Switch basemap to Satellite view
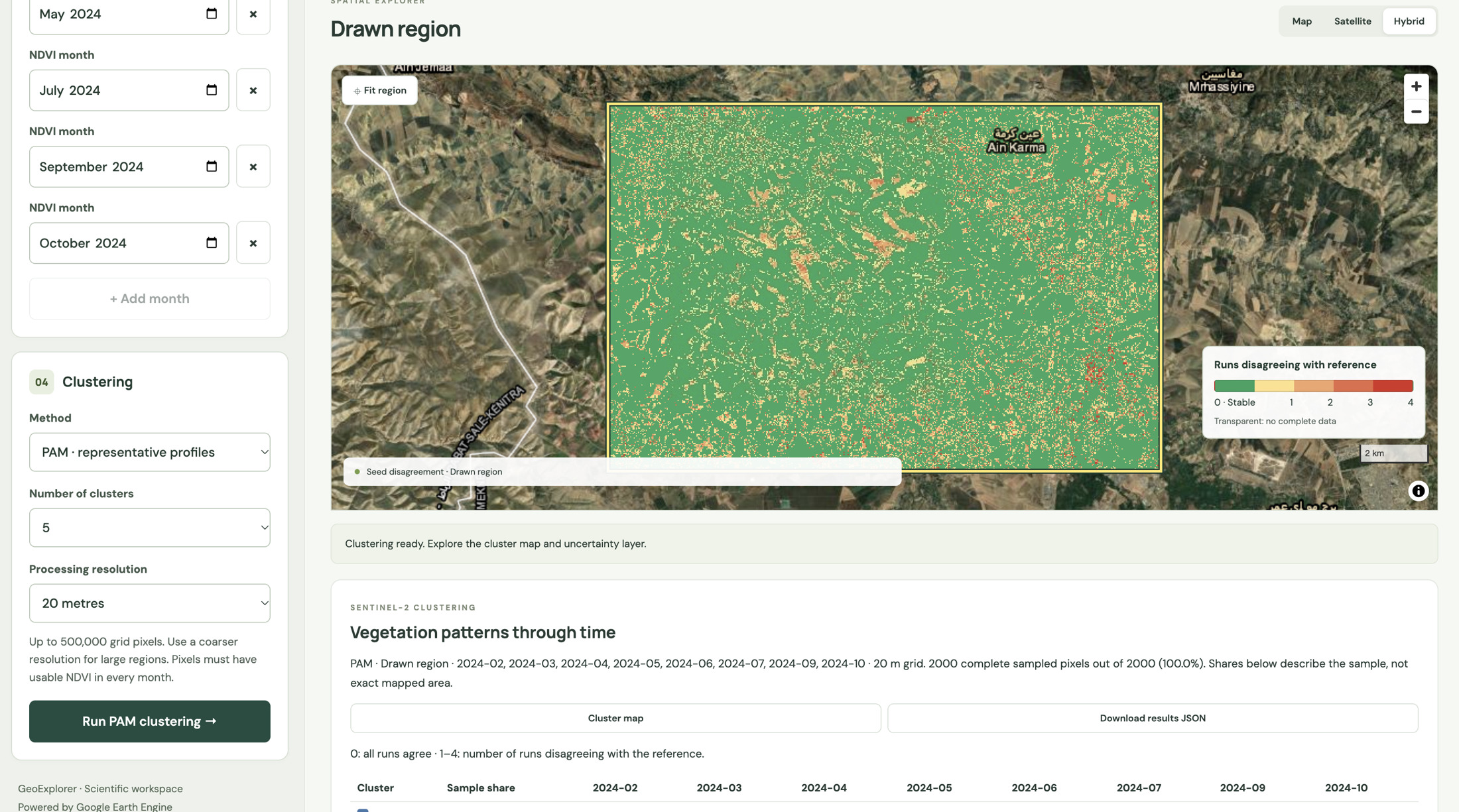 [1352, 21]
